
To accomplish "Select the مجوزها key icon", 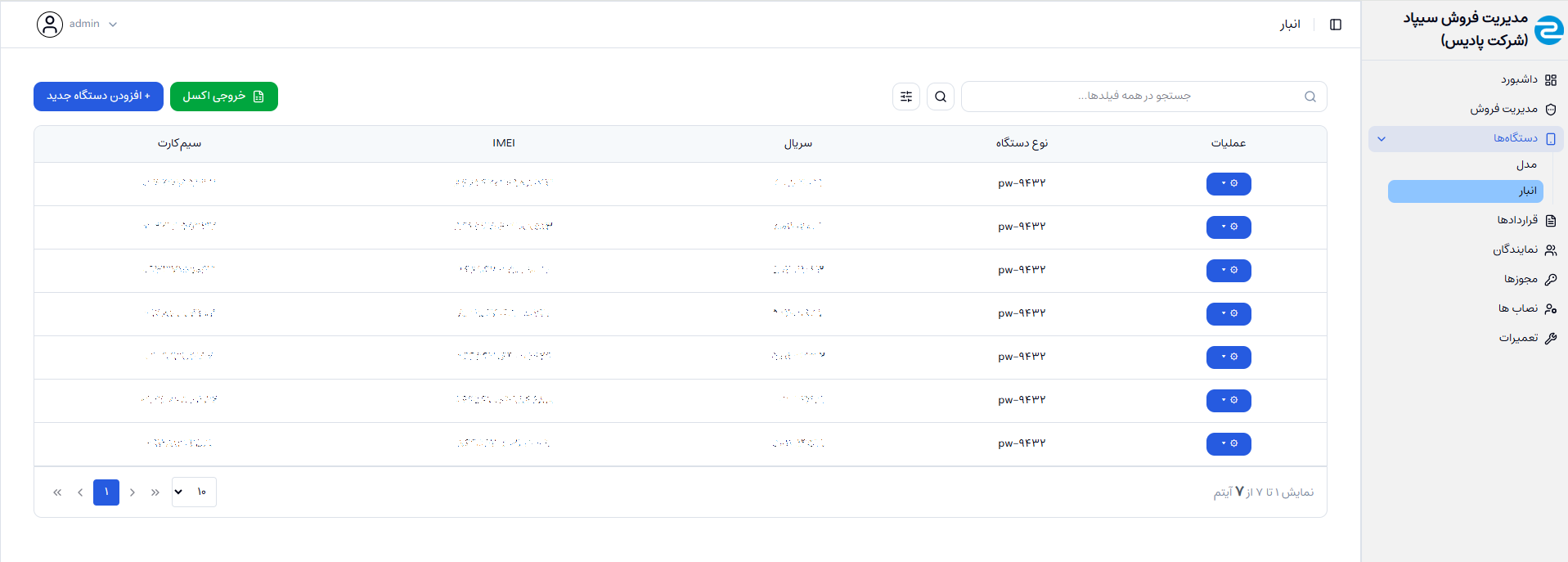I will pyautogui.click(x=1550, y=280).
